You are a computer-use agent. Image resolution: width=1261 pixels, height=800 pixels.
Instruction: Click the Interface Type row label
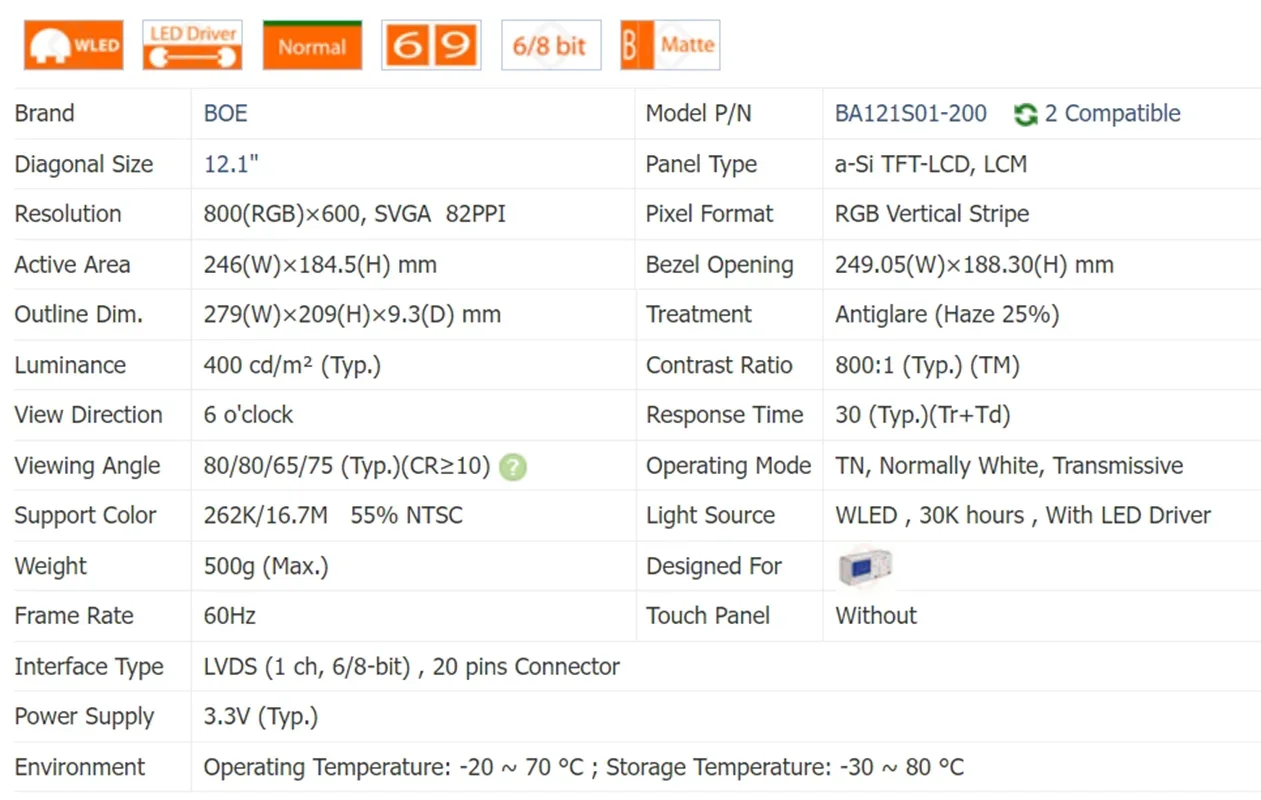click(x=89, y=667)
